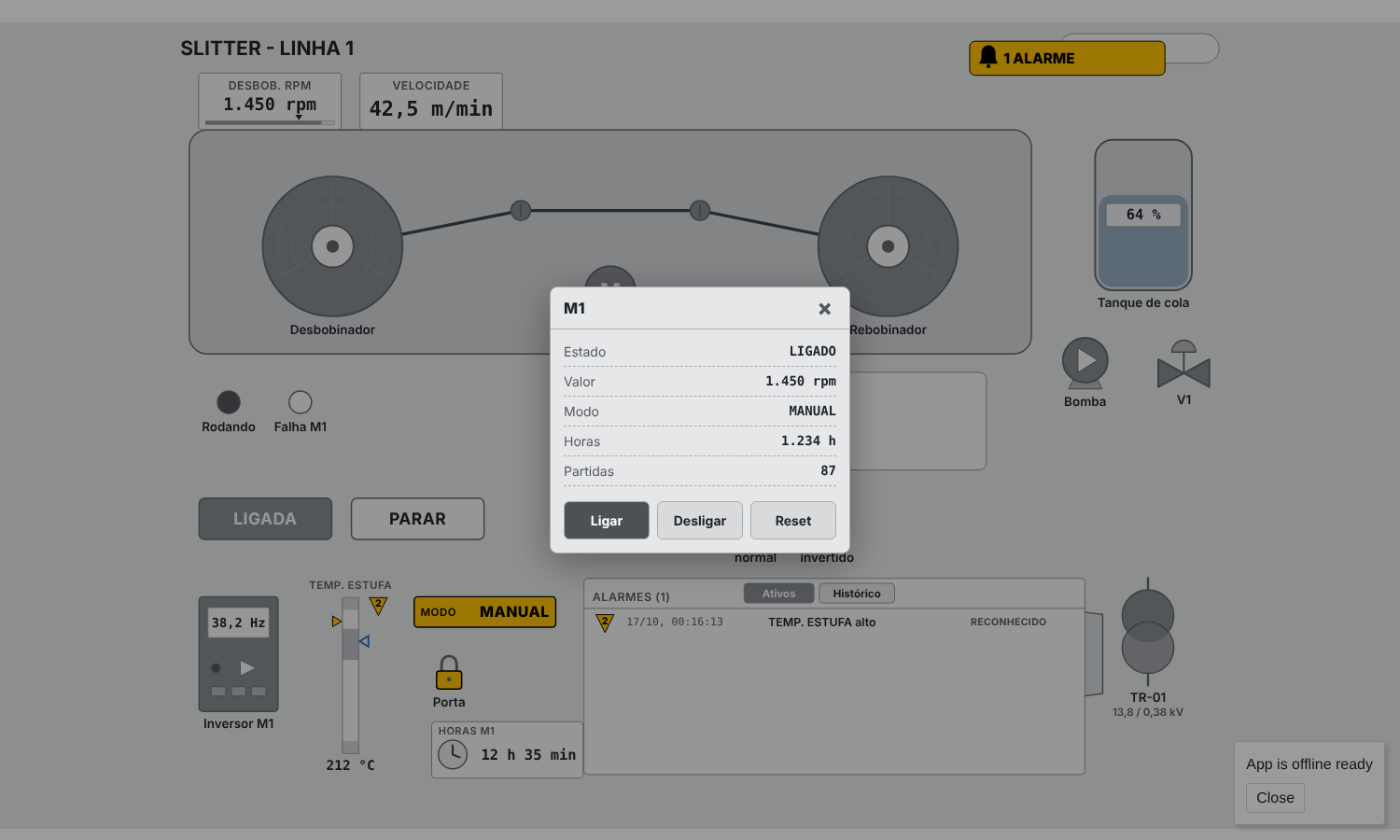This screenshot has height=840, width=1400.
Task: Click the play arrow on Inversor M1
Action: (247, 667)
